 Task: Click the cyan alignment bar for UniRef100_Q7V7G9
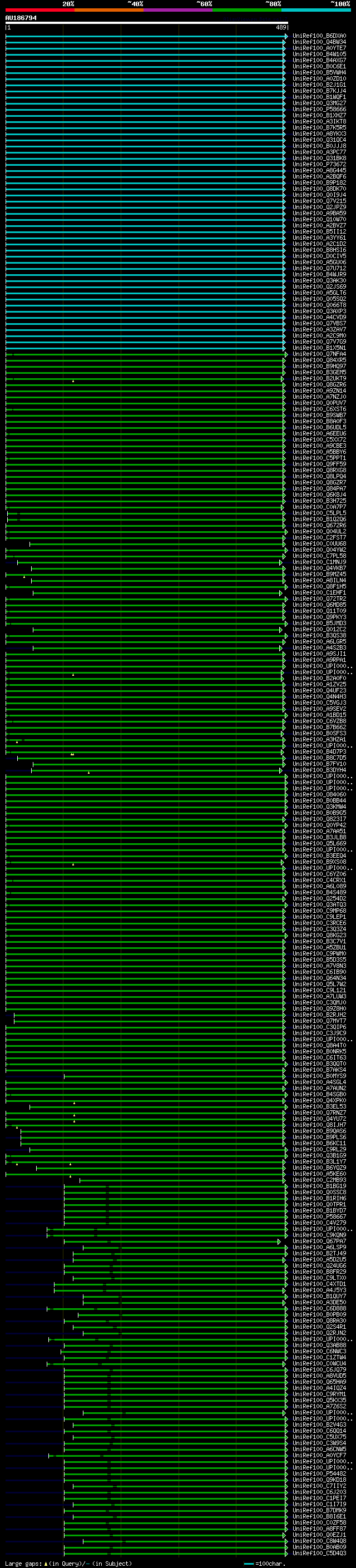[x=145, y=342]
